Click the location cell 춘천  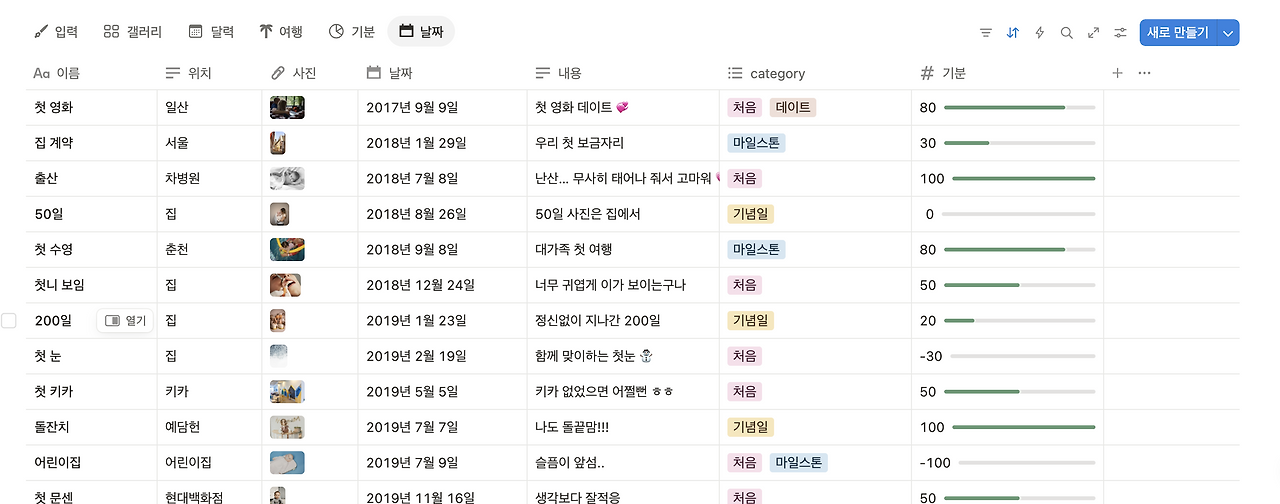click(209, 250)
